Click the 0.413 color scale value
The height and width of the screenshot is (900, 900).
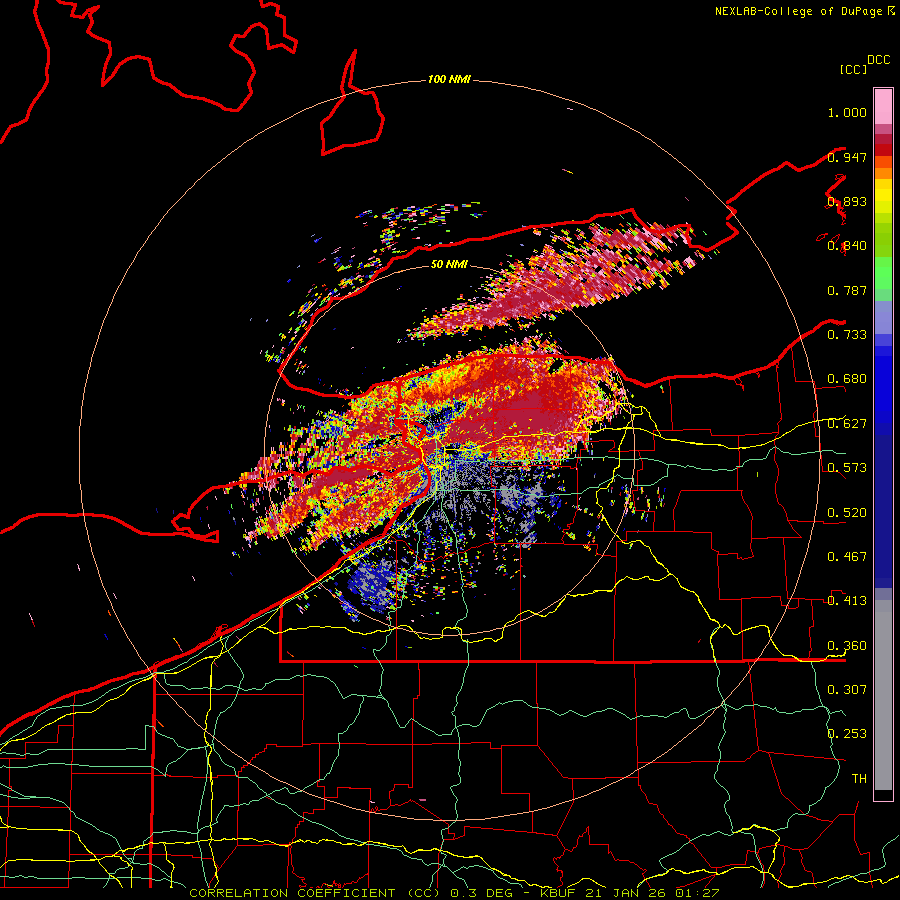(x=847, y=601)
